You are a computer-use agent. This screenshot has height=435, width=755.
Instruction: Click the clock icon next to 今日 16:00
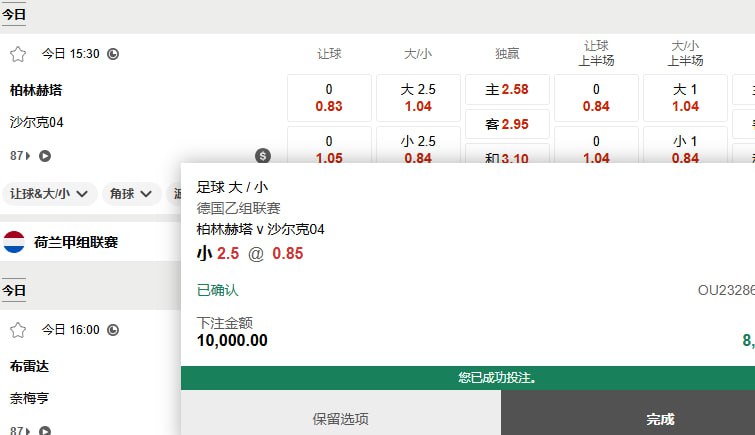coord(113,330)
